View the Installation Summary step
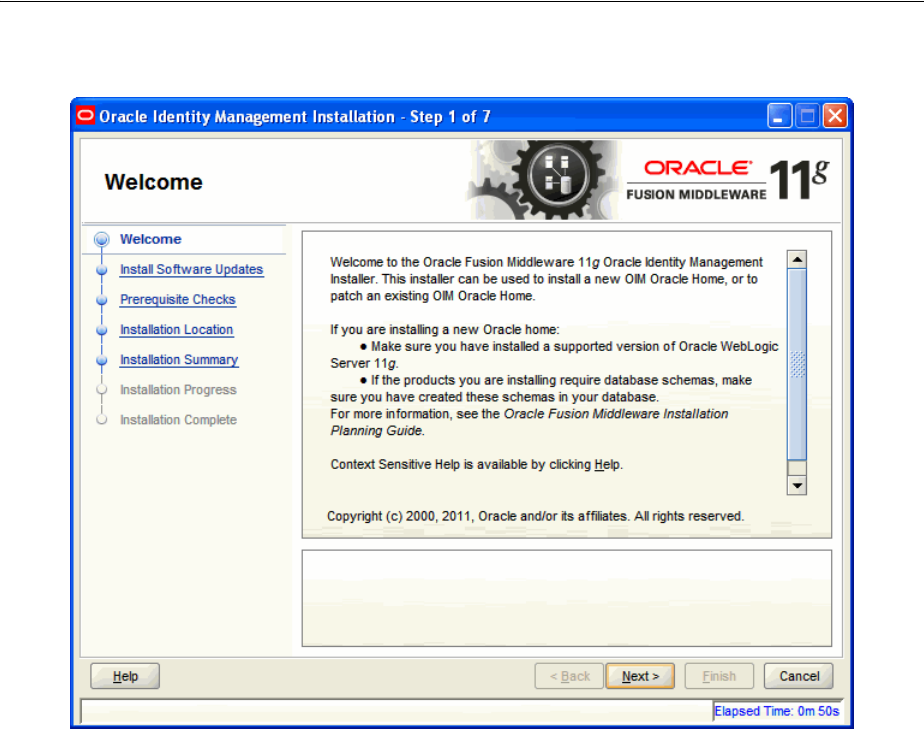This screenshot has height=729, width=924. 179,359
